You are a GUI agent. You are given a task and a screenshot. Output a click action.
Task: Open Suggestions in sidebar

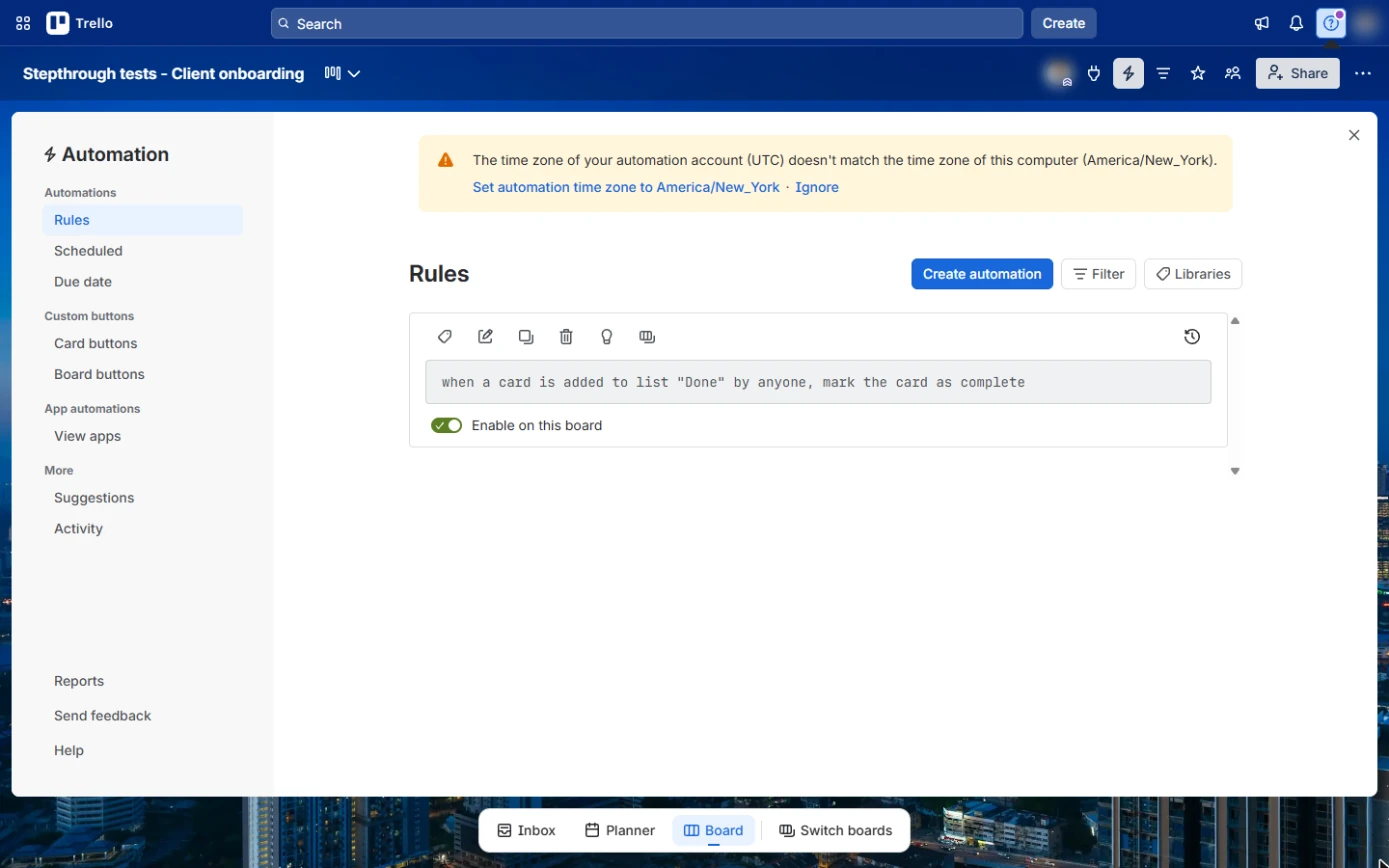pos(142,498)
